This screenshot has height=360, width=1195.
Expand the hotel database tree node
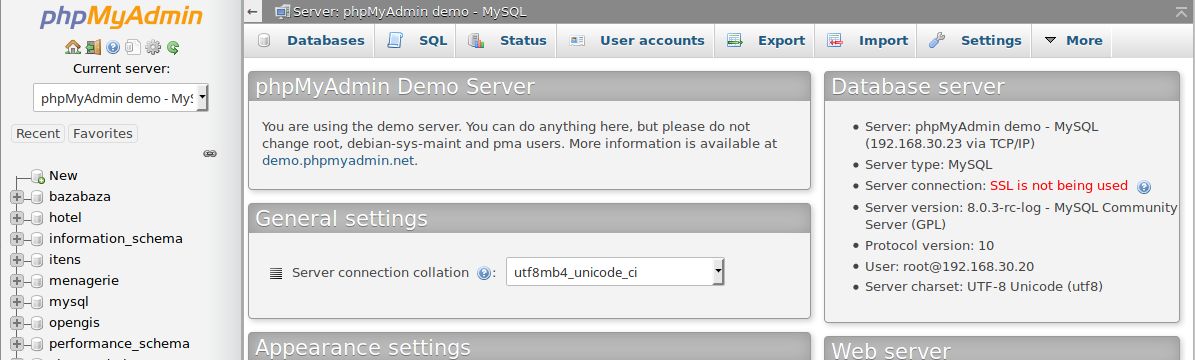[17, 217]
